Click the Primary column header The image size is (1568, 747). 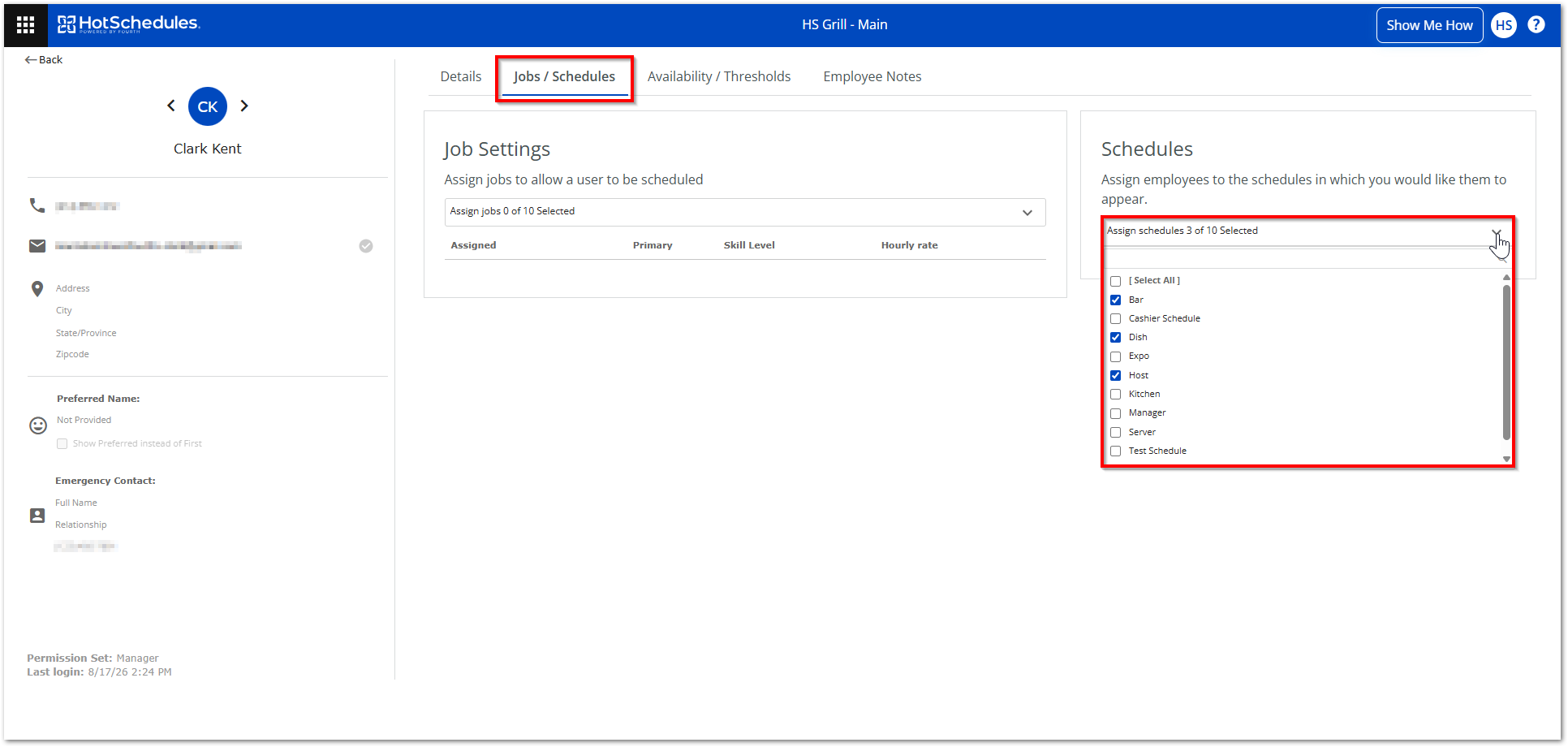(653, 245)
